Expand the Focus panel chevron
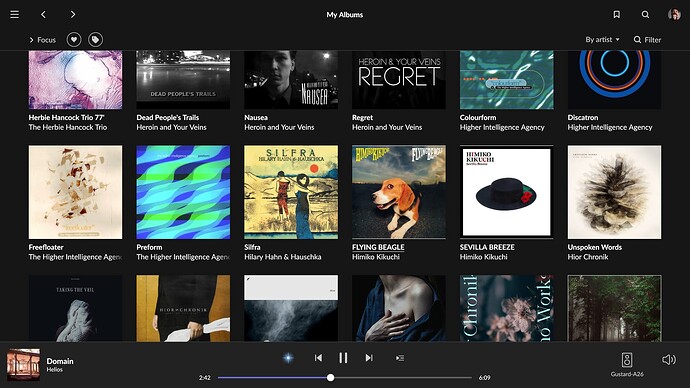The width and height of the screenshot is (690, 388). point(31,40)
